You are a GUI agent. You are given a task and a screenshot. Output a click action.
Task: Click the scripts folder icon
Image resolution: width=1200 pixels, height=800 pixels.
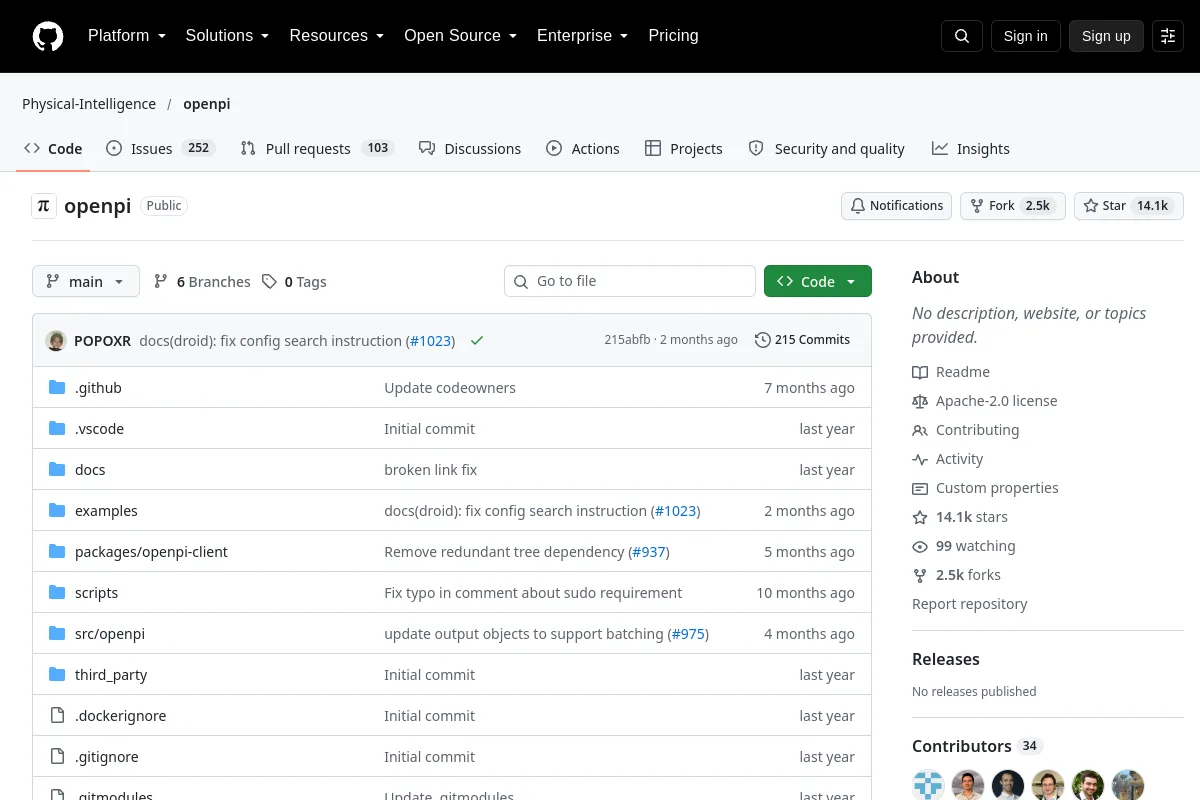coord(57,593)
